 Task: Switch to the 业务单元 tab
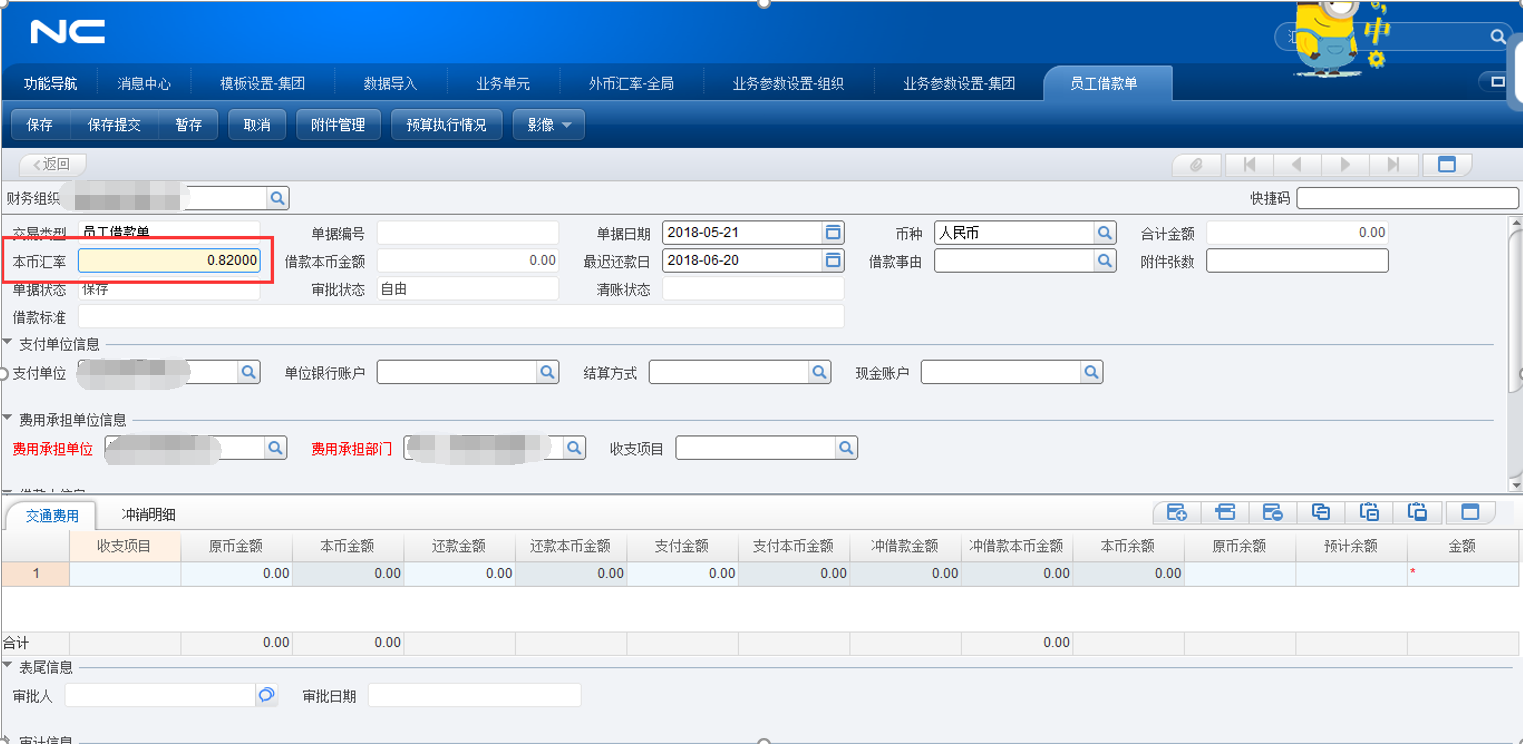pyautogui.click(x=503, y=84)
